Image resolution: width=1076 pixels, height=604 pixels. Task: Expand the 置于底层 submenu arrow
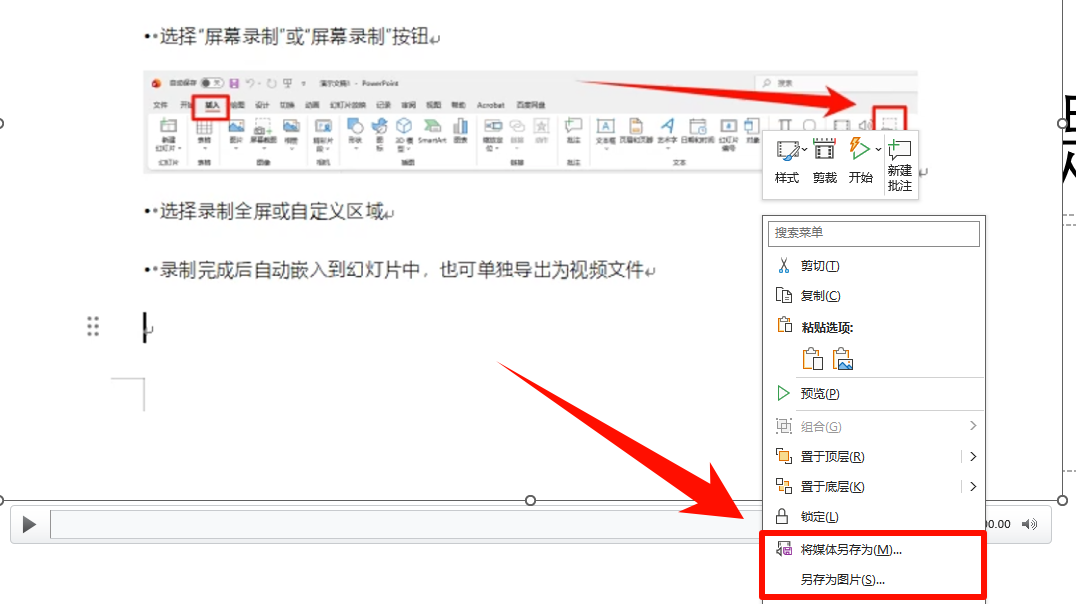973,487
